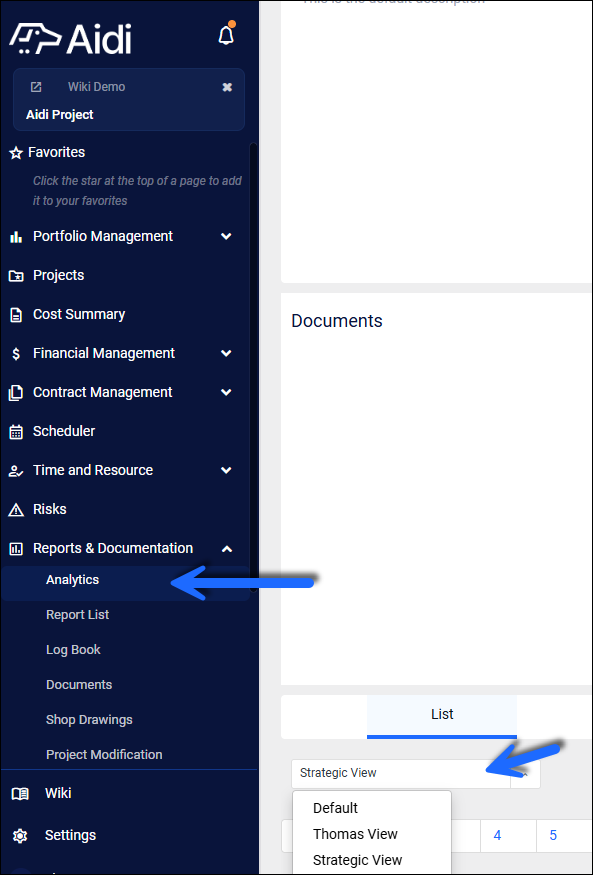Click the Aidi logo
The image size is (593, 875).
[70, 39]
